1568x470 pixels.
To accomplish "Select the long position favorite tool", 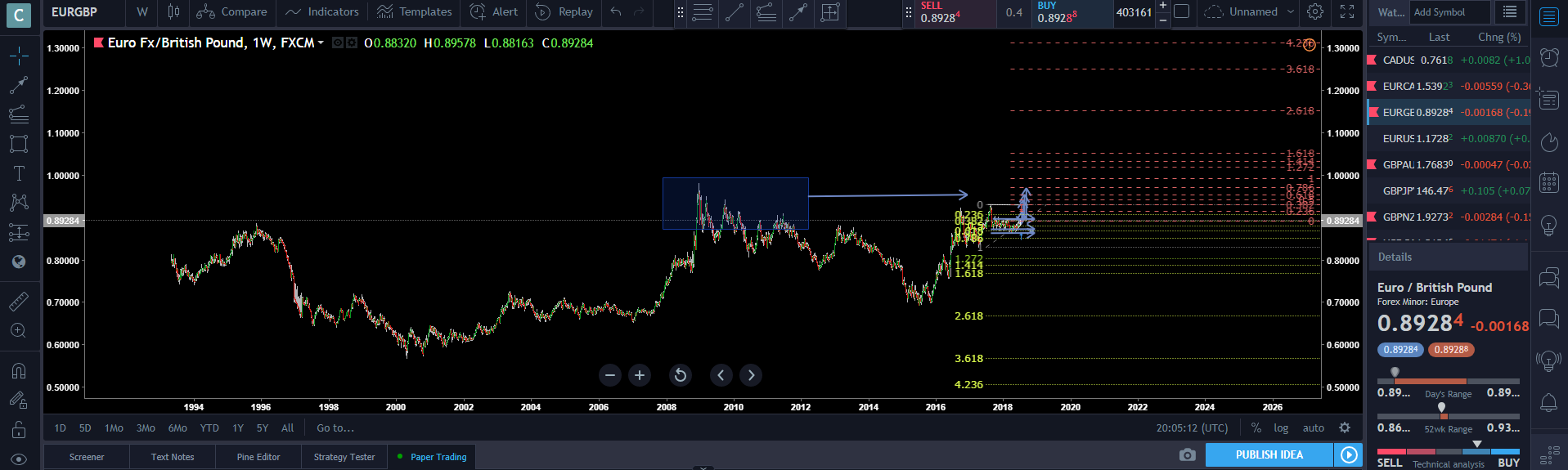I will [830, 11].
